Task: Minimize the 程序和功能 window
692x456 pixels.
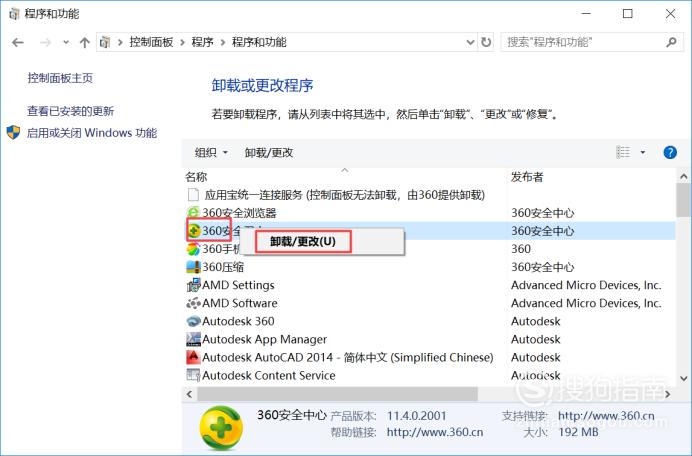Action: [x=586, y=14]
